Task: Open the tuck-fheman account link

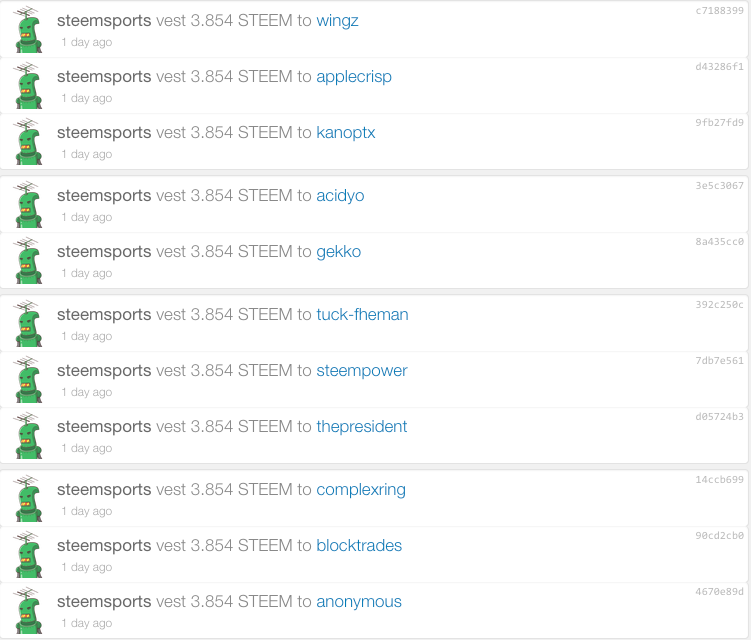Action: click(x=363, y=315)
